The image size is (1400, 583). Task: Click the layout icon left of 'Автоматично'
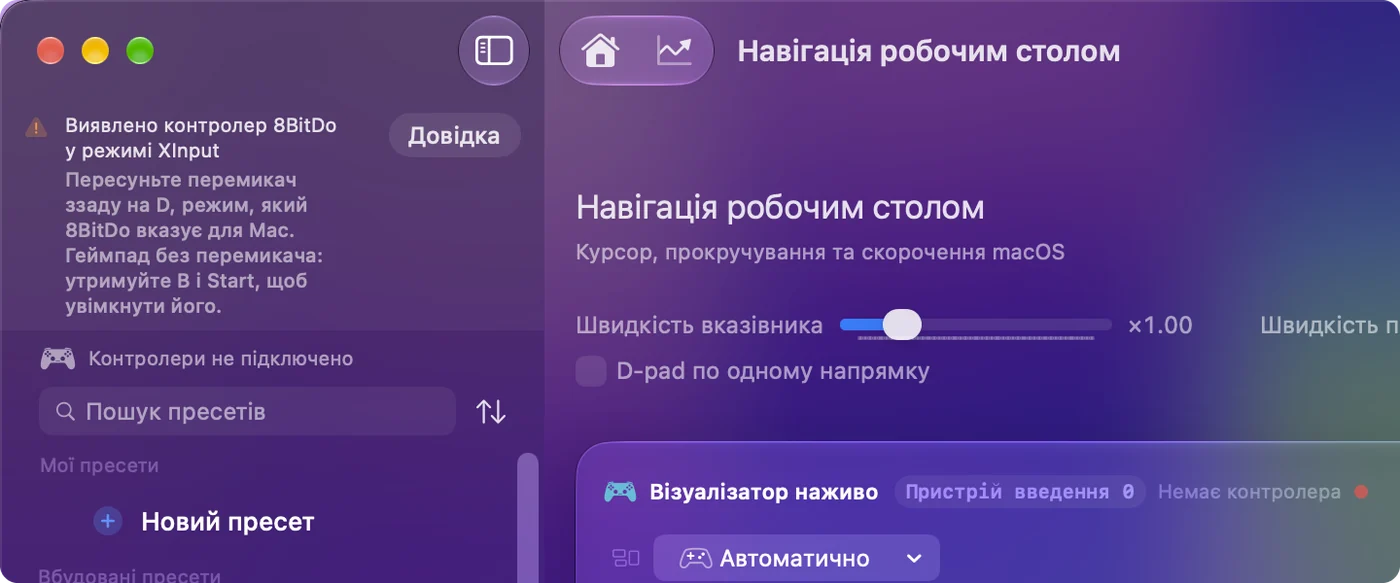(x=626, y=558)
